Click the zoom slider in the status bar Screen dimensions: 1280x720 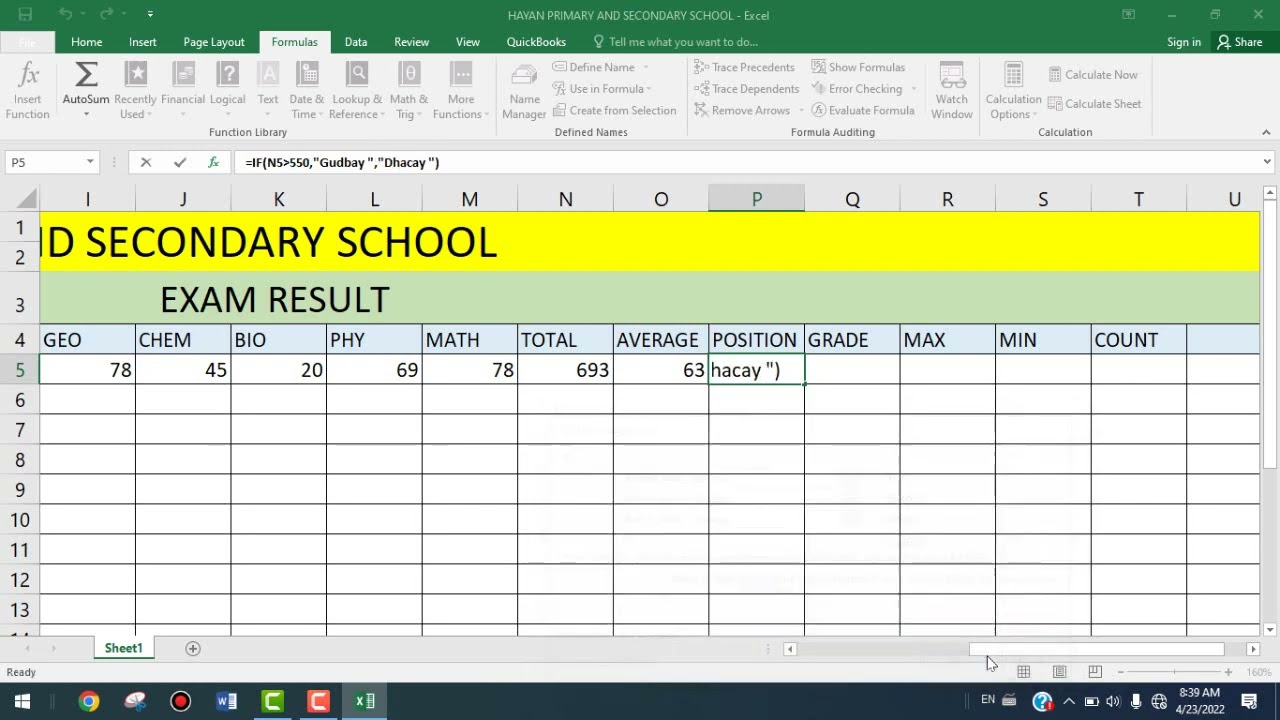[1175, 672]
